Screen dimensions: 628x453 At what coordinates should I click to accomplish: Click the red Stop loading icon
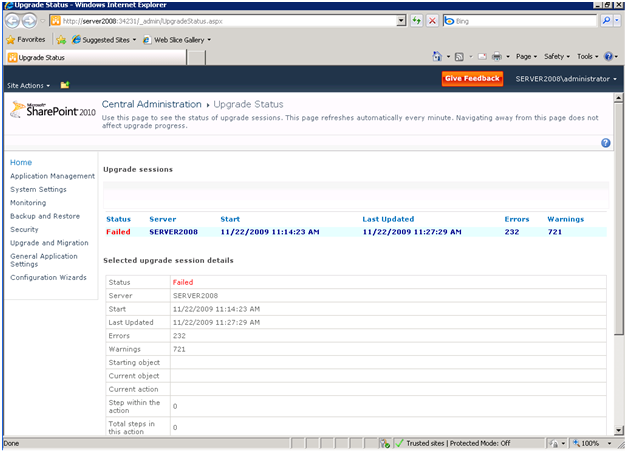(432, 21)
